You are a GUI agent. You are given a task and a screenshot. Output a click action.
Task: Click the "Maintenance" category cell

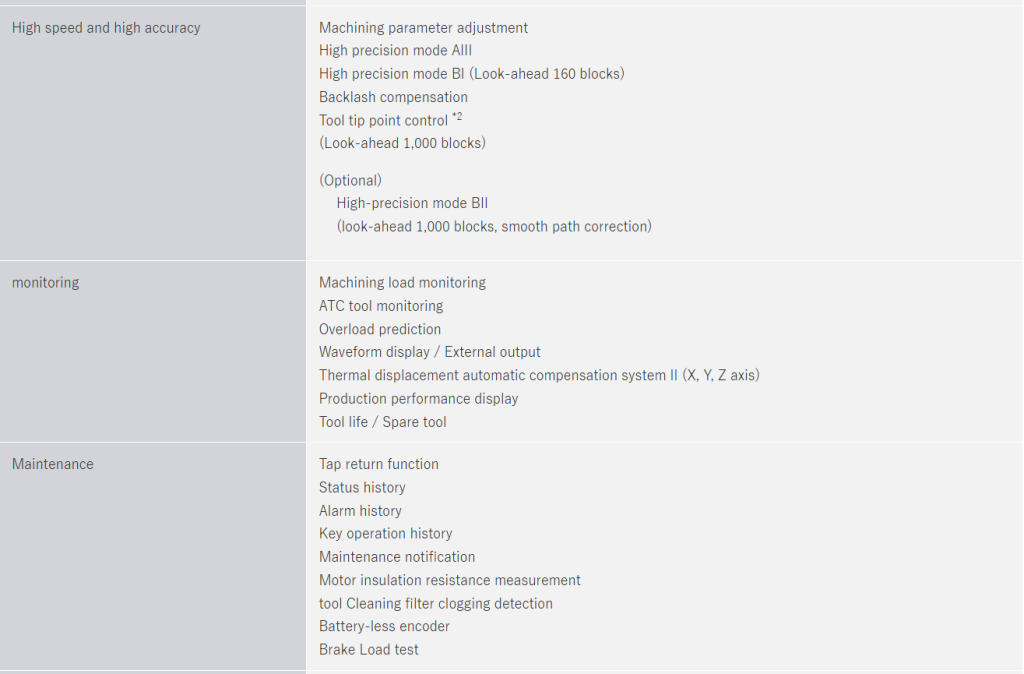53,464
